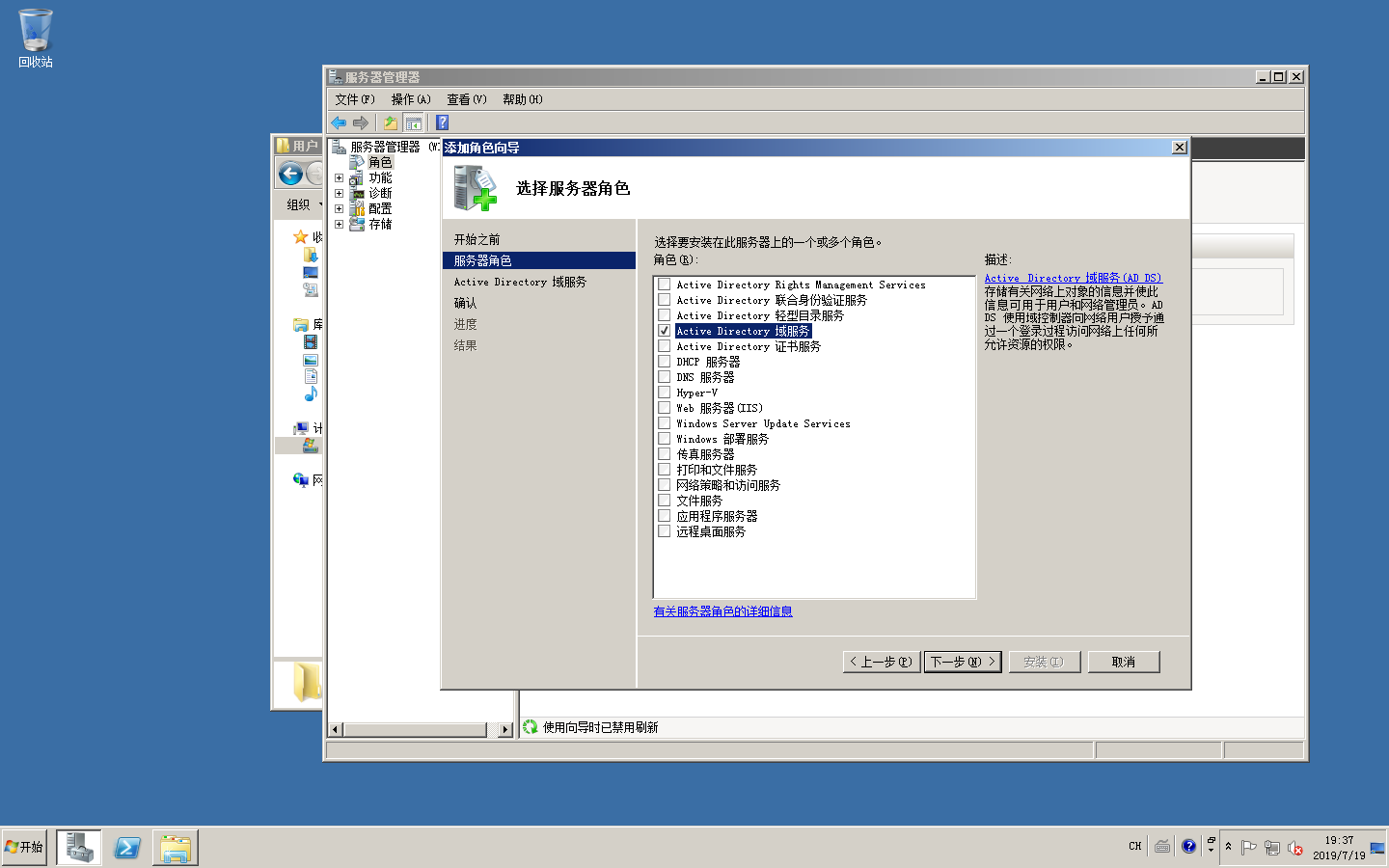Open Server Manager from the taskbar
This screenshot has width=1389, height=868.
(79, 847)
